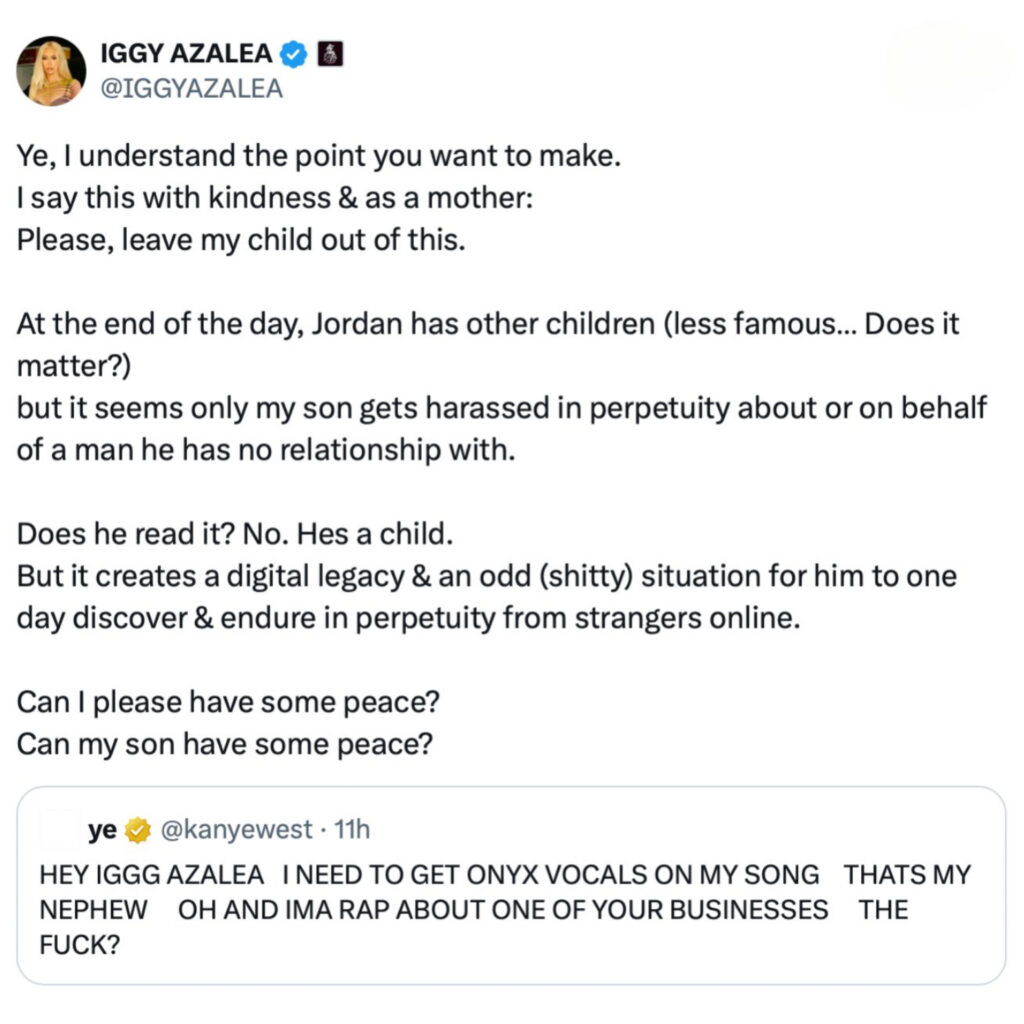Open Iggy Azalea's profile avatar photo

click(51, 71)
